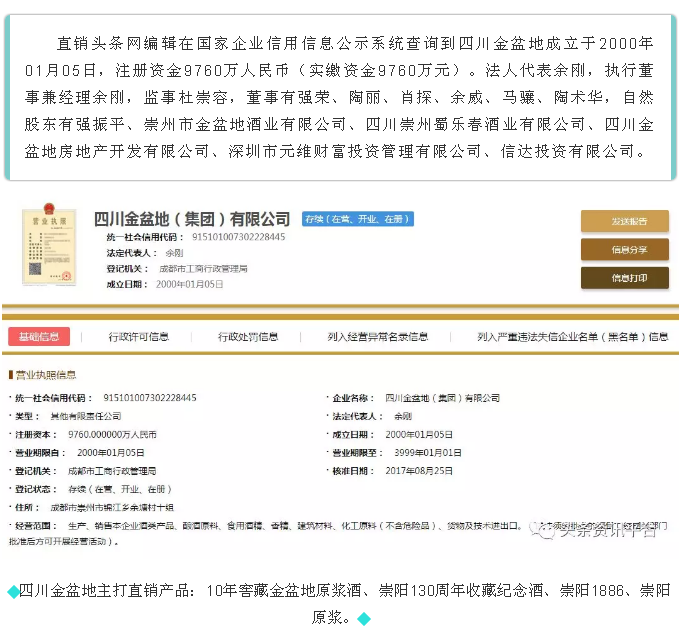Click the license-info 登记机关 value 成都市工商行政管理局
The width and height of the screenshot is (680, 632).
point(112,471)
